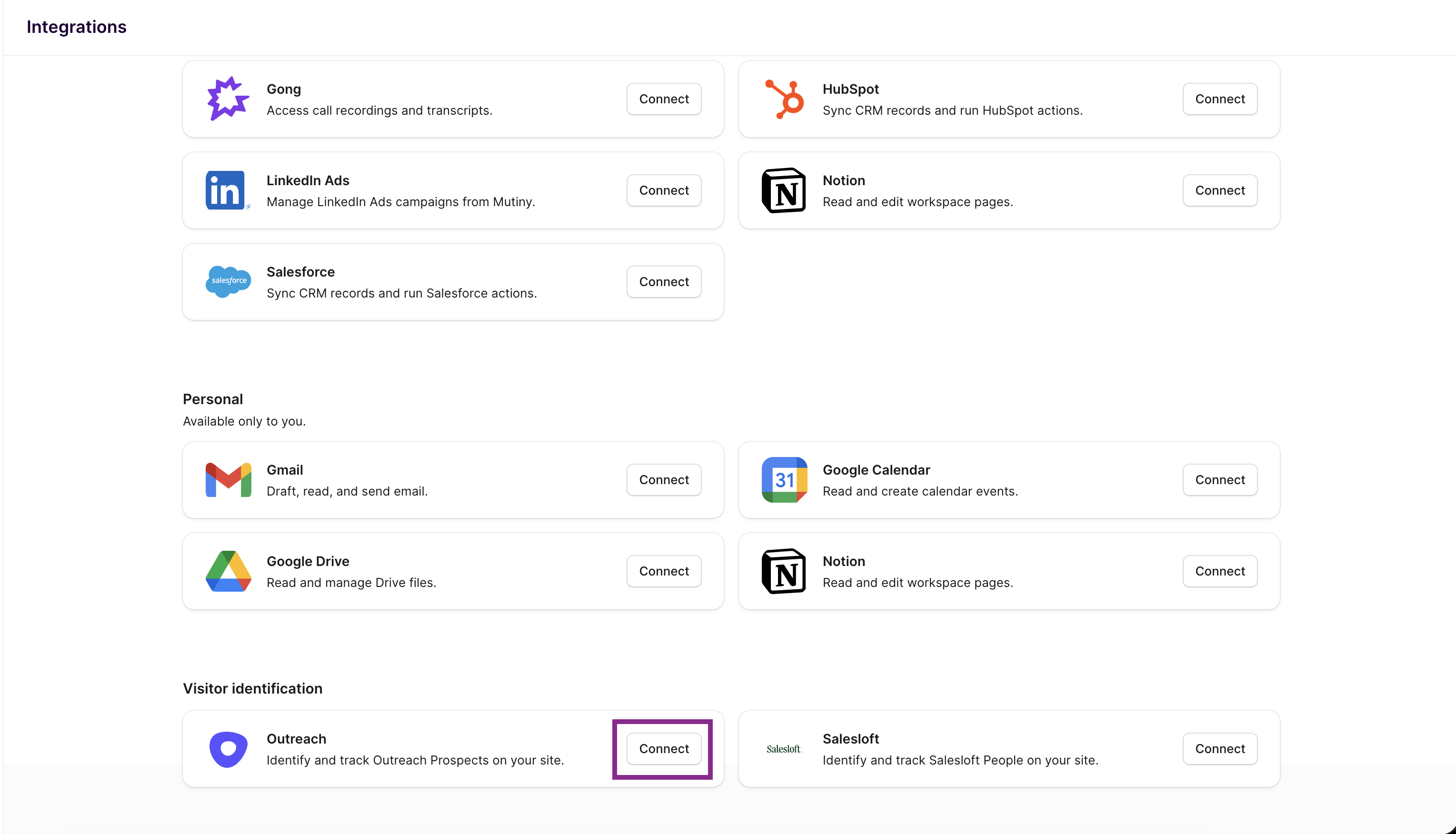Connect the personal Notion integration
This screenshot has width=1456, height=834.
pyautogui.click(x=1220, y=571)
